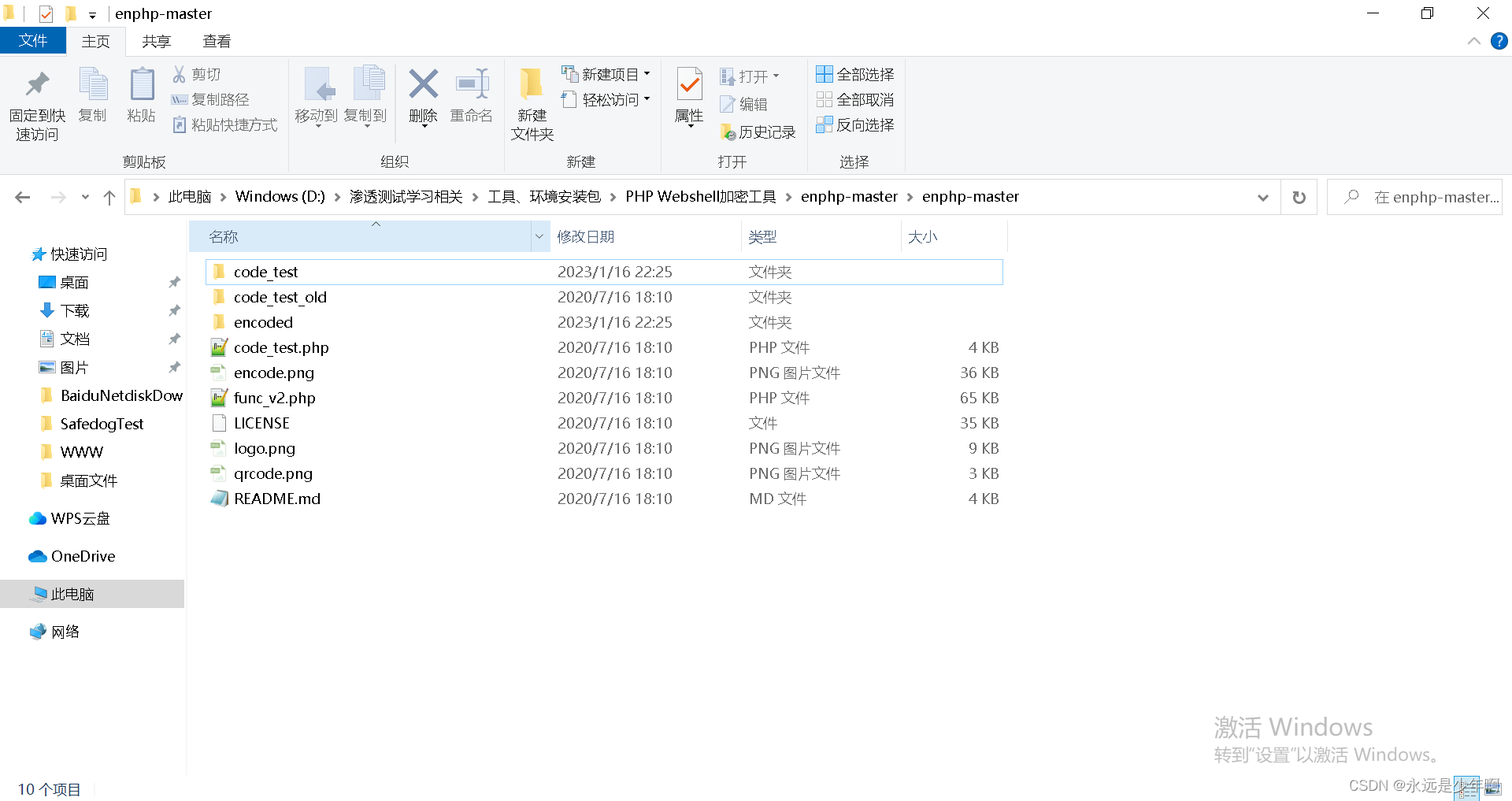
Task: Click Select all (全部选择)
Action: tap(855, 74)
